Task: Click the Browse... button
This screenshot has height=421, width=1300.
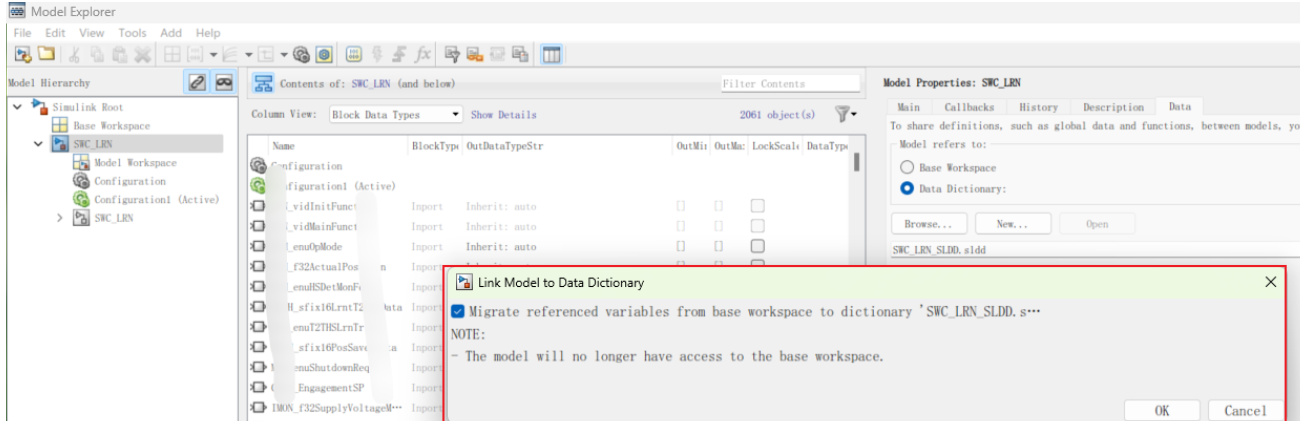Action: [929, 224]
